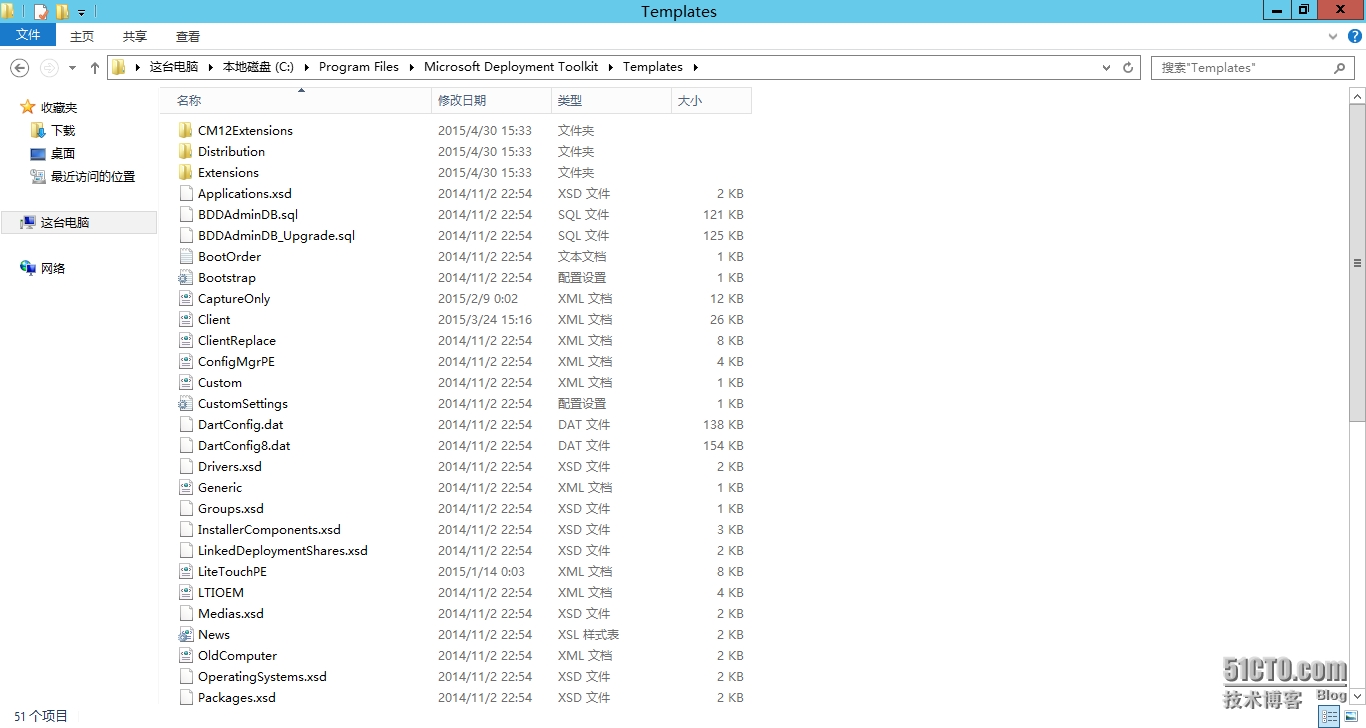Screen dimensions: 1366x728
Task: Select 本地磁盘 (C:) breadcrumb segment
Action: click(x=258, y=67)
